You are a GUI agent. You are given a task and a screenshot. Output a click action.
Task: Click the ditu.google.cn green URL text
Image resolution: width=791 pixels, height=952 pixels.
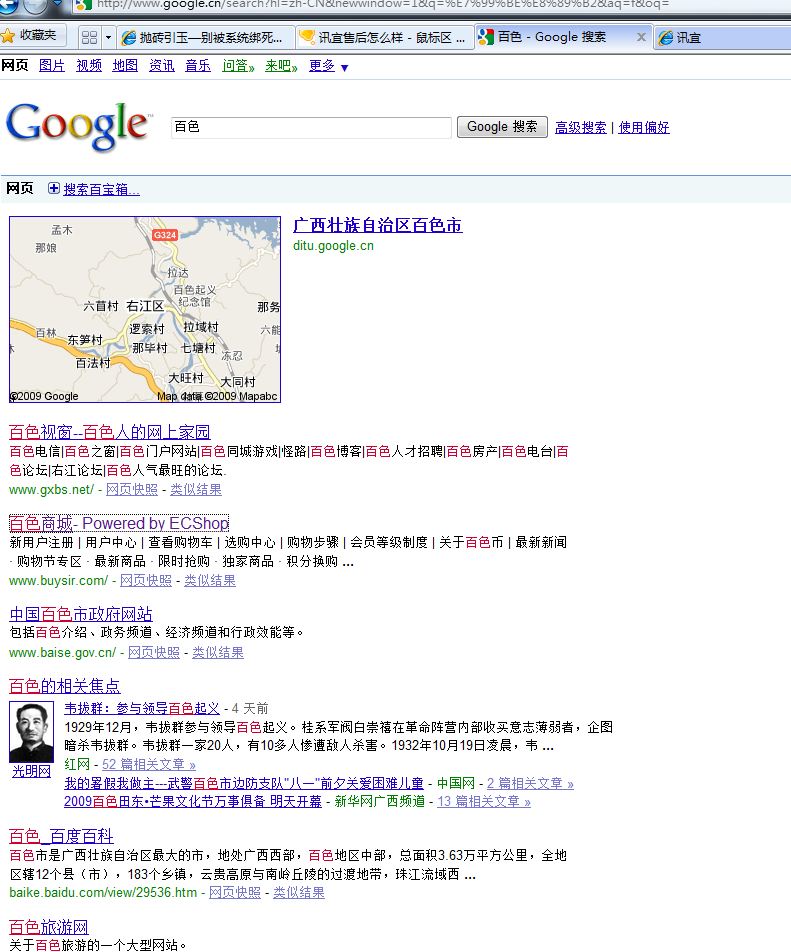[333, 246]
